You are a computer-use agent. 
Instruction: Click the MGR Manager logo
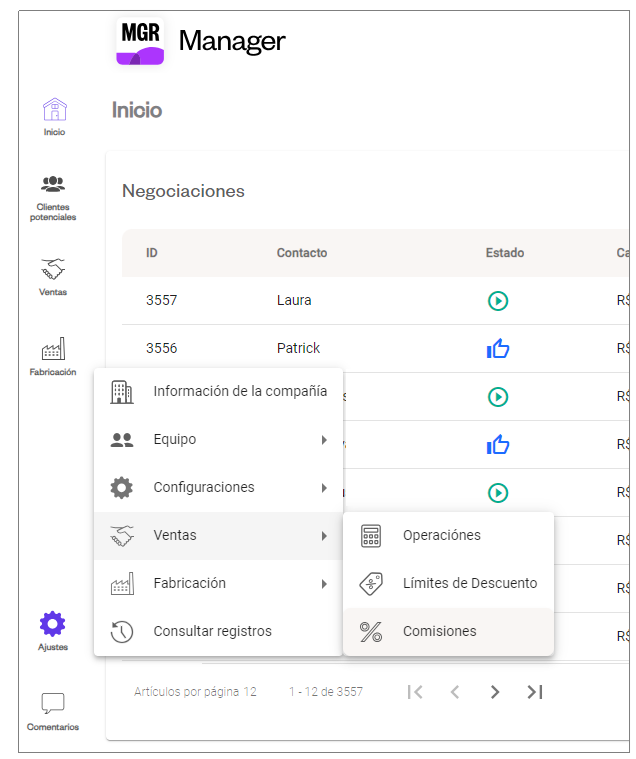[x=141, y=41]
